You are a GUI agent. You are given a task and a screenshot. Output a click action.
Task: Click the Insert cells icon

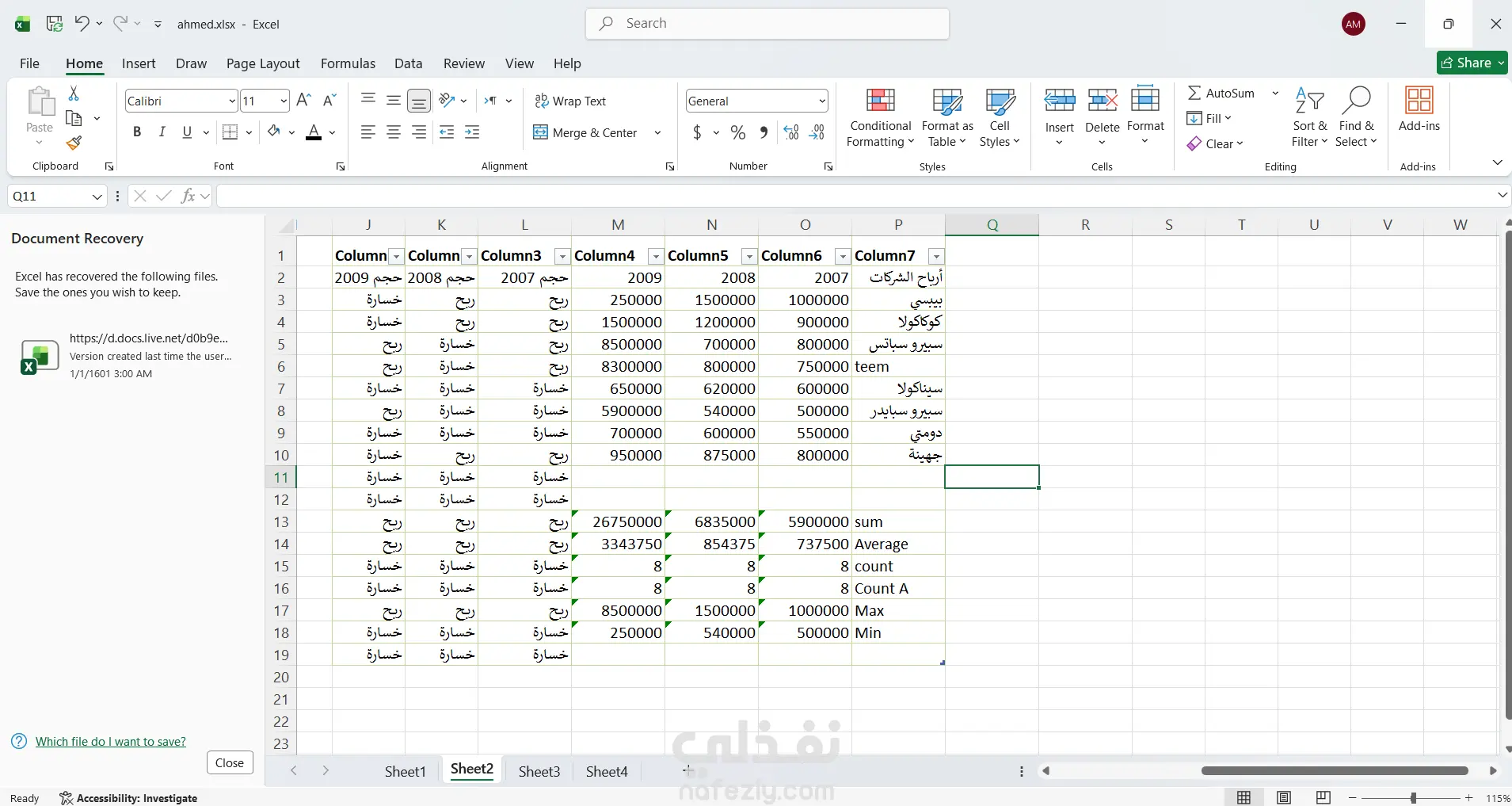(x=1060, y=101)
